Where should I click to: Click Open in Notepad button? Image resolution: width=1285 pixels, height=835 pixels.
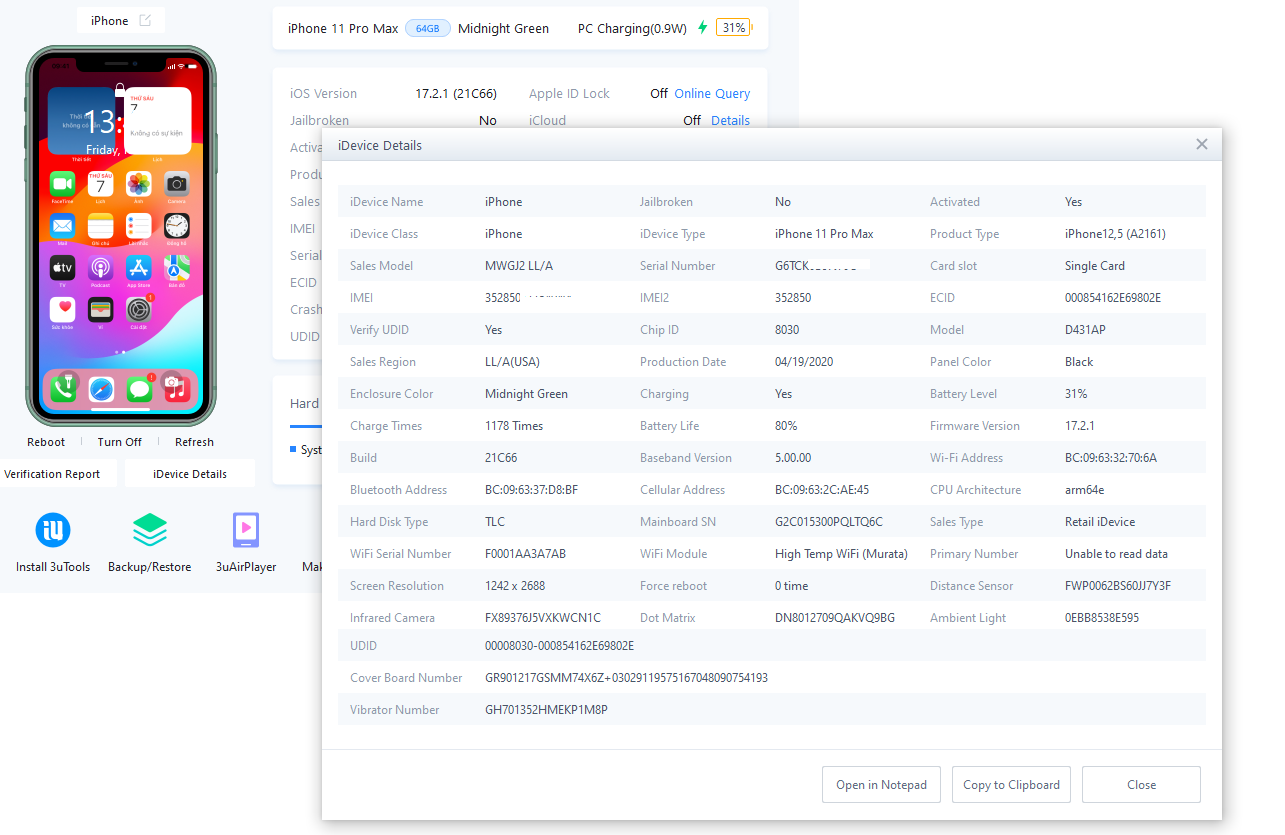tap(881, 785)
